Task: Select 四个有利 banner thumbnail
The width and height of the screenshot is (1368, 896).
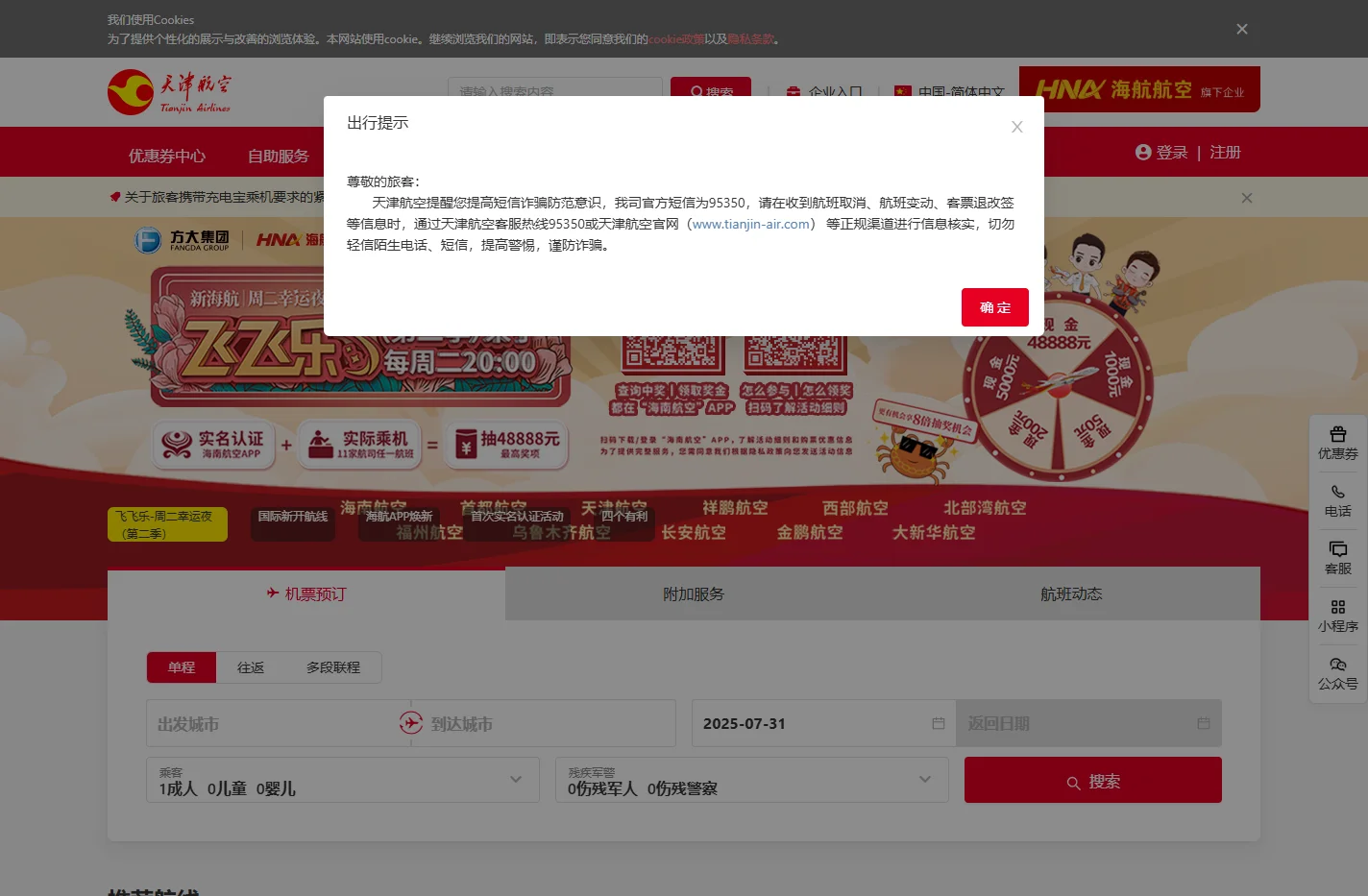Action: 624,524
